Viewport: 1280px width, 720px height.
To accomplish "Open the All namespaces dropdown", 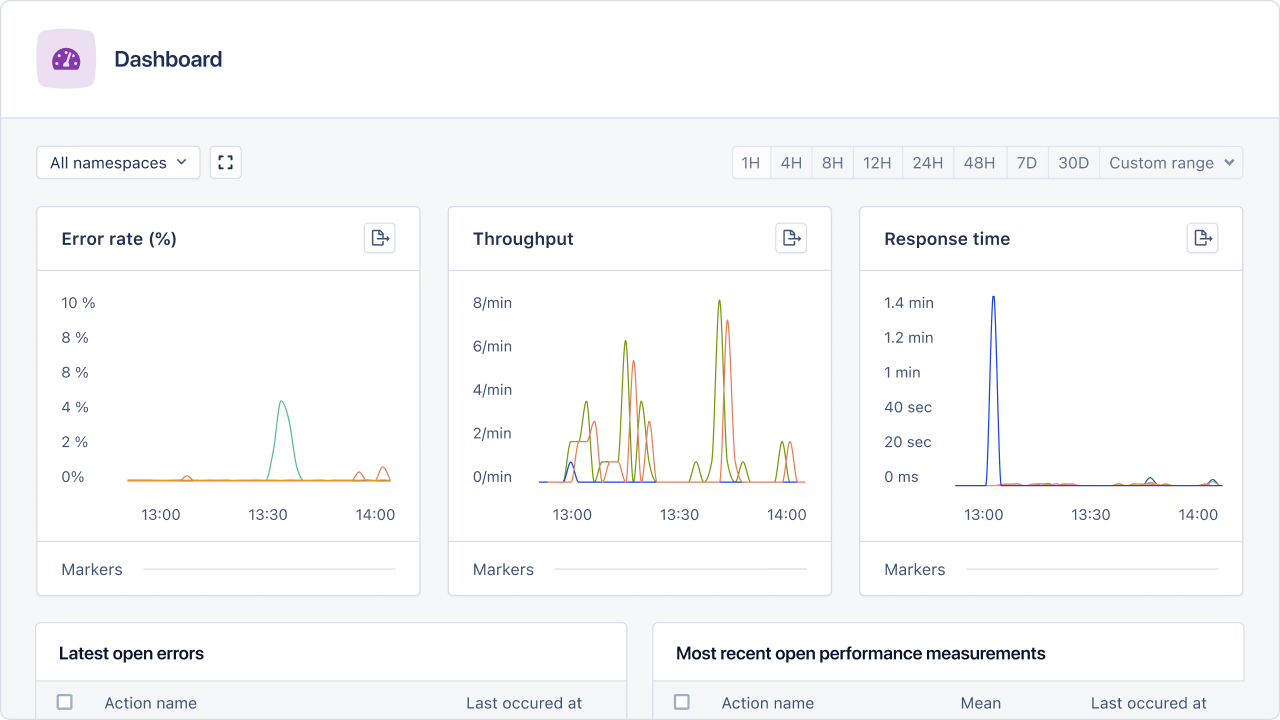I will (x=118, y=163).
